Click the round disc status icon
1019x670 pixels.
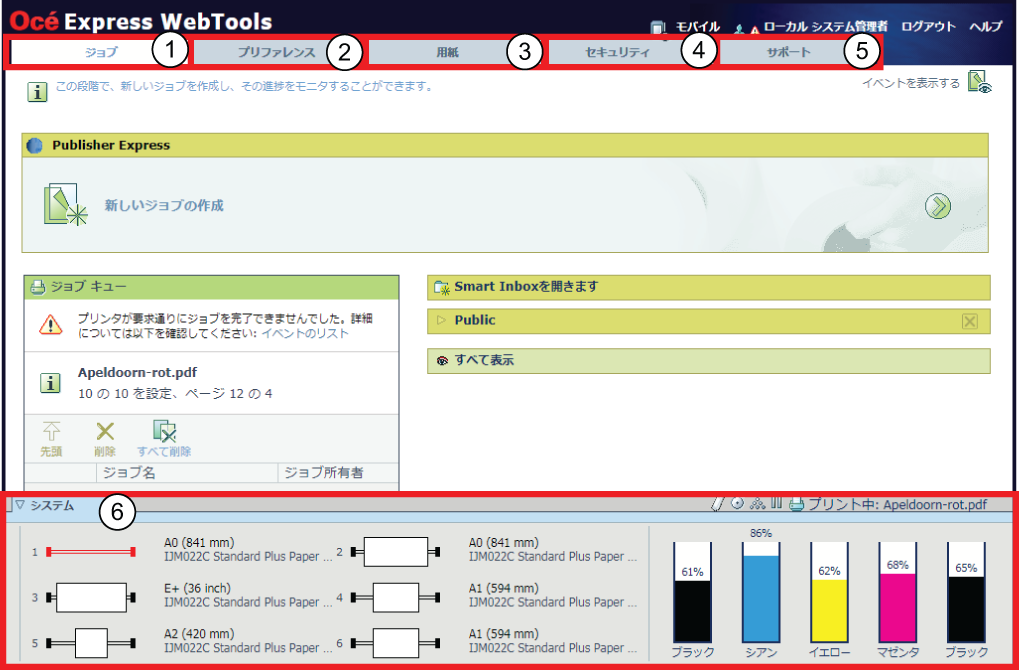point(737,503)
